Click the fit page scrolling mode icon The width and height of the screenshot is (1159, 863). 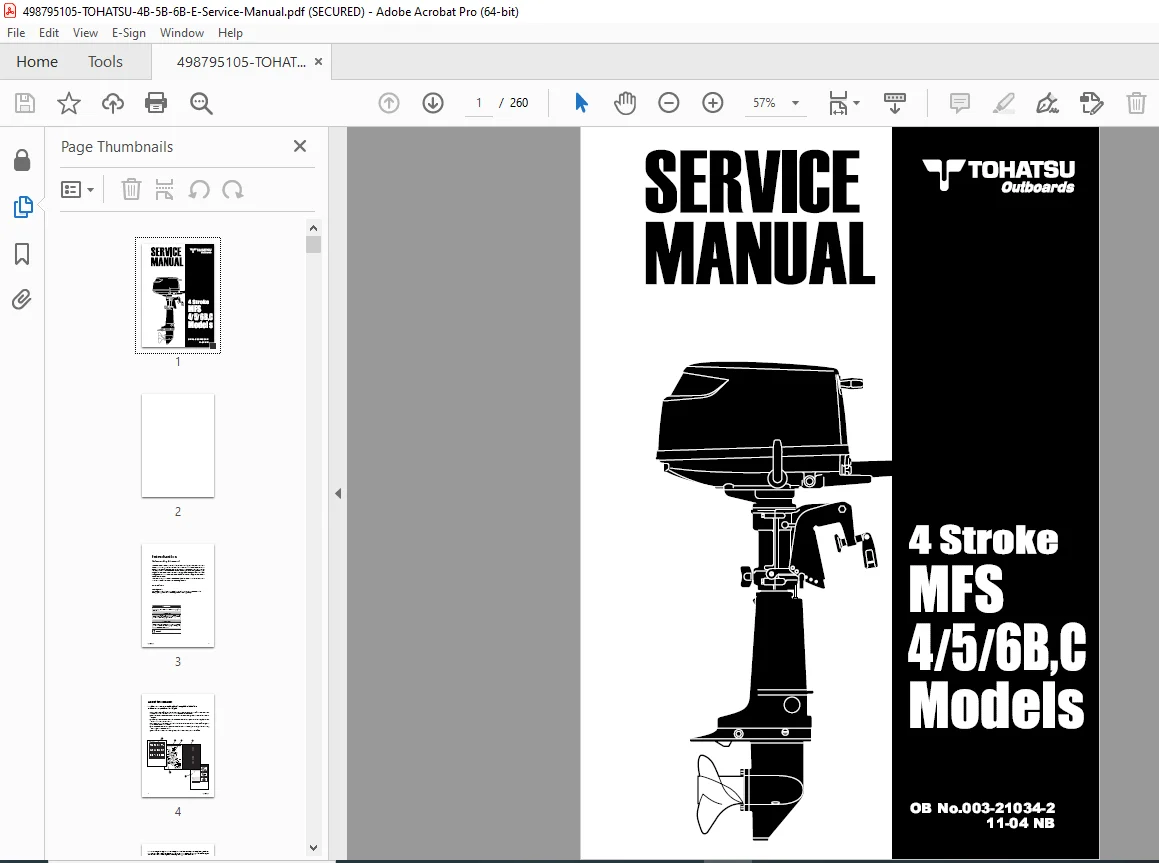coord(838,103)
